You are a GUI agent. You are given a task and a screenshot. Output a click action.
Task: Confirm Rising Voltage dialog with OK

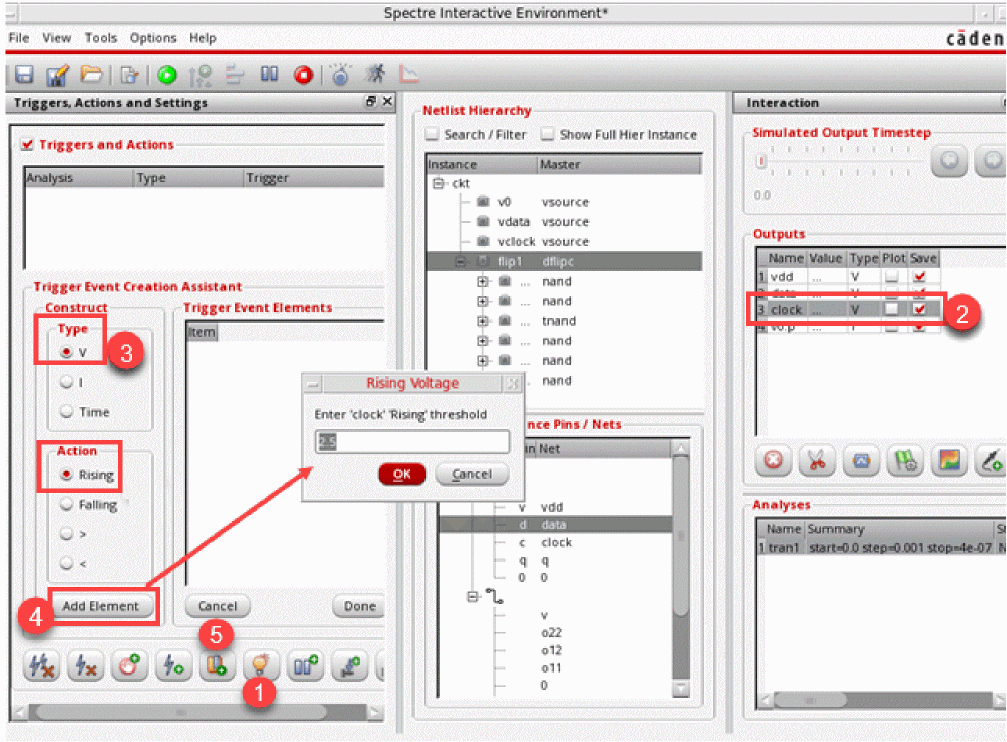pos(402,474)
